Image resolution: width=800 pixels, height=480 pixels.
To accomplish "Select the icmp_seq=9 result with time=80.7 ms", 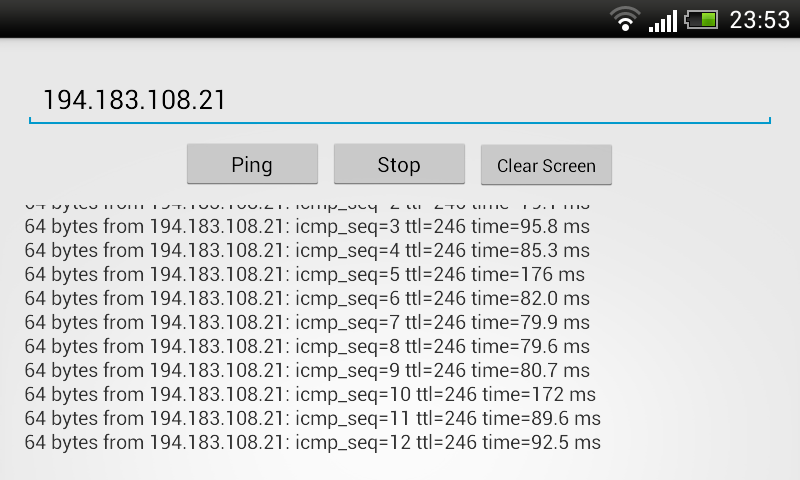I will (307, 370).
